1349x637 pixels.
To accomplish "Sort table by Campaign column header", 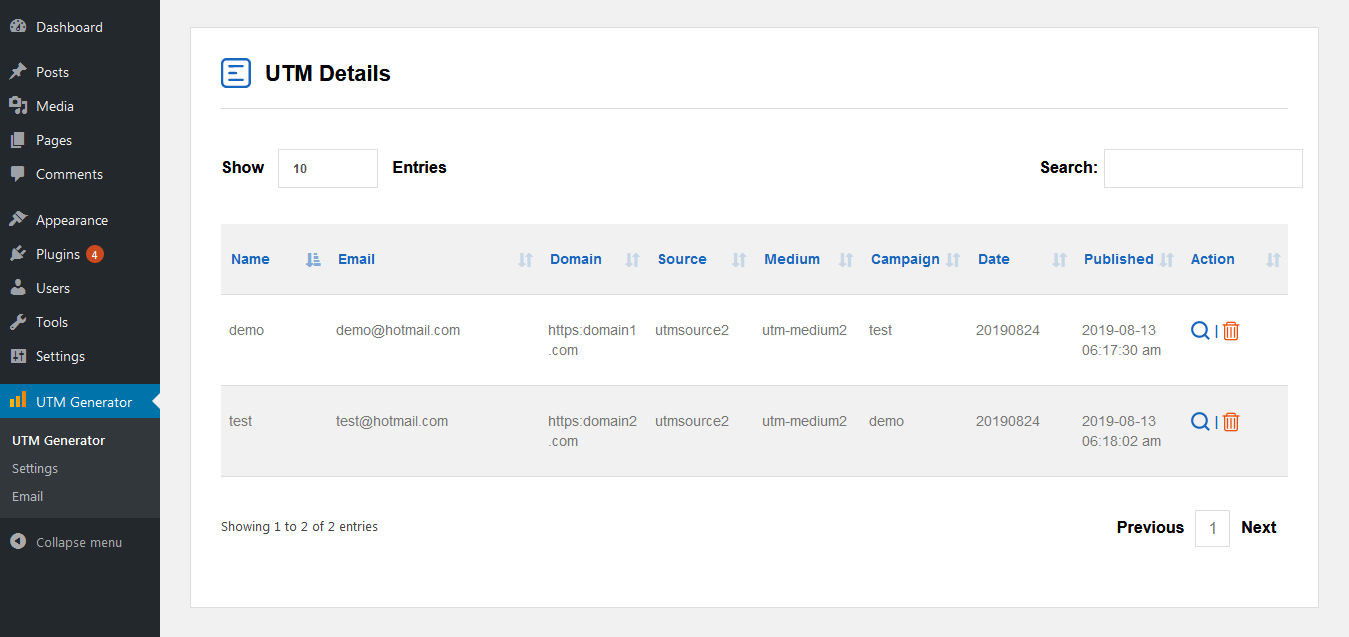I will click(905, 259).
